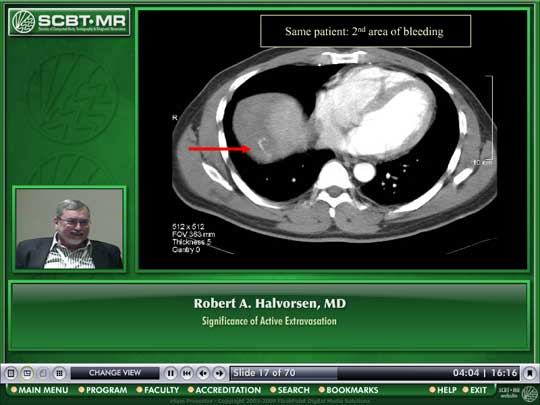Jump back to the first slide
Image resolution: width=540 pixels, height=405 pixels.
187,373
